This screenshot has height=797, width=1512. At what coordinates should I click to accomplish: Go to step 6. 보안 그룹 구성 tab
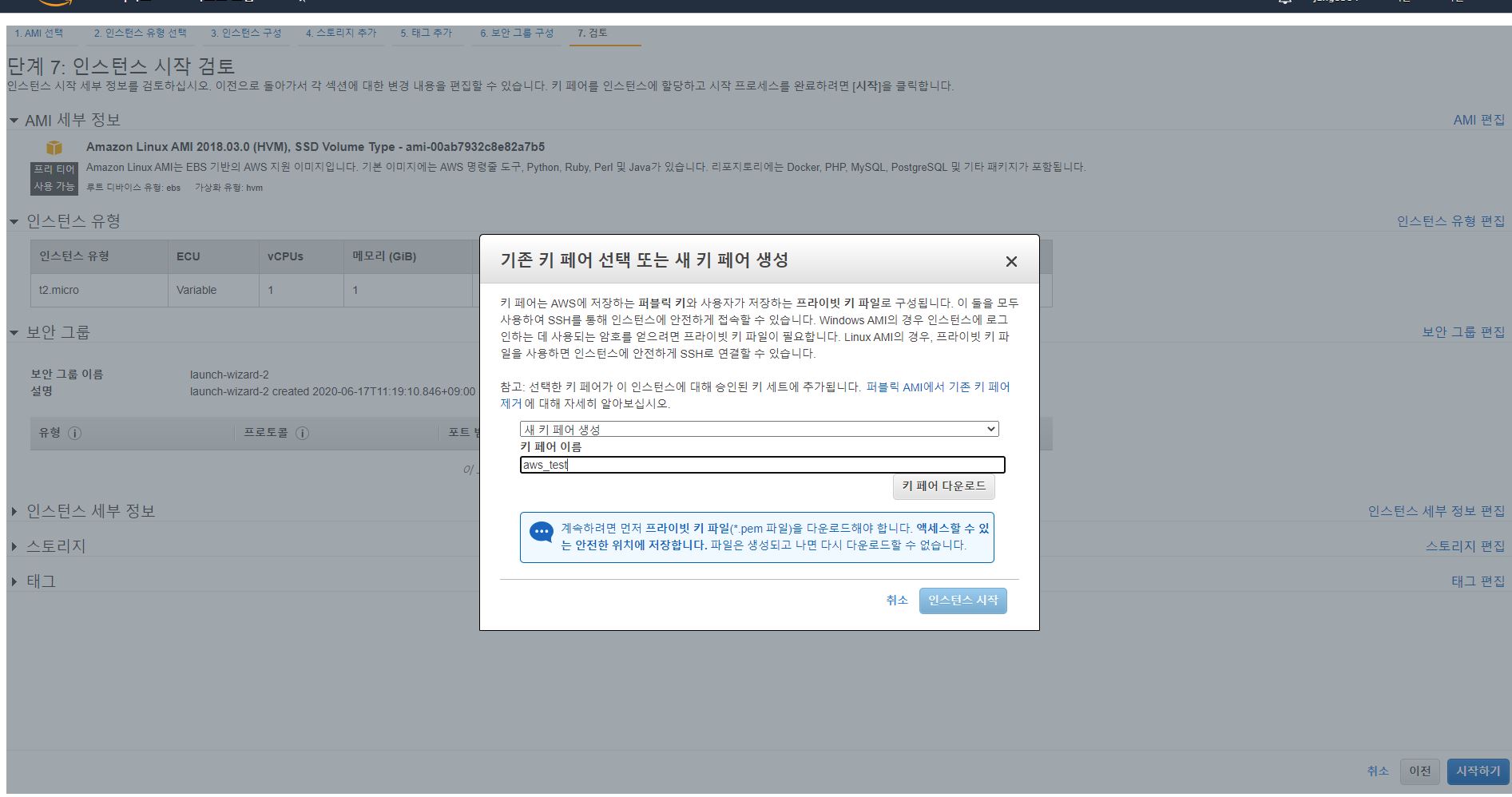click(x=517, y=33)
